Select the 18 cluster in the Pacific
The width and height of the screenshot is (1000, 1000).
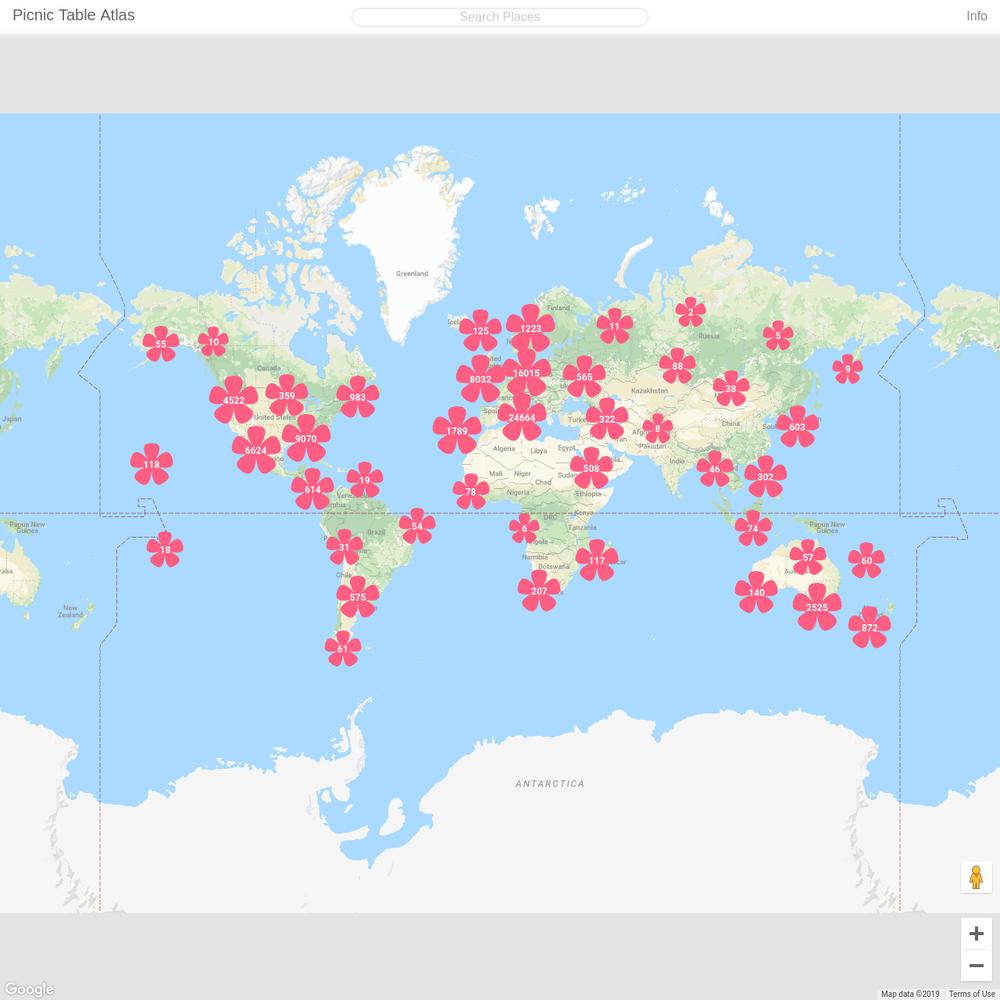coord(165,549)
